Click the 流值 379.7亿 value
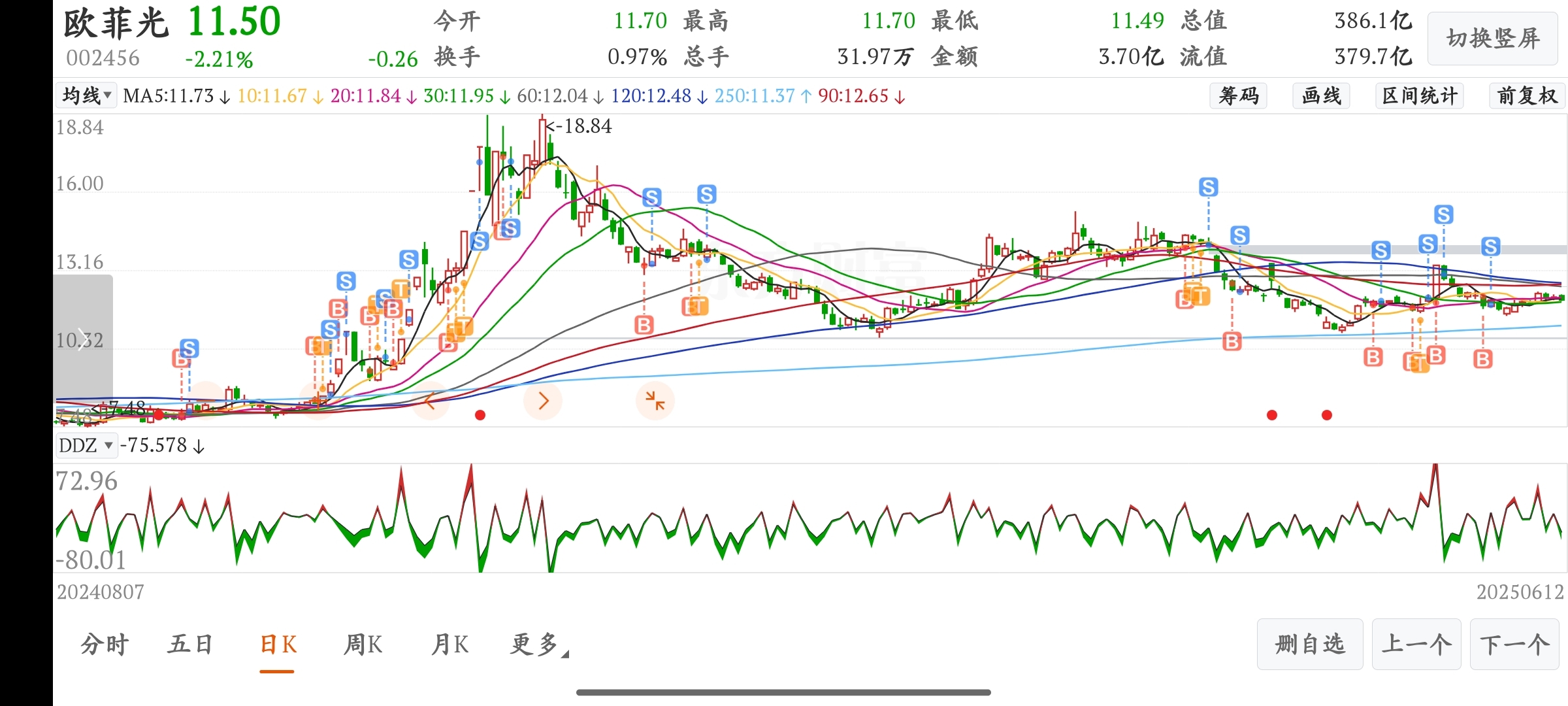Screen dimensions: 1568x706 click(x=1373, y=57)
